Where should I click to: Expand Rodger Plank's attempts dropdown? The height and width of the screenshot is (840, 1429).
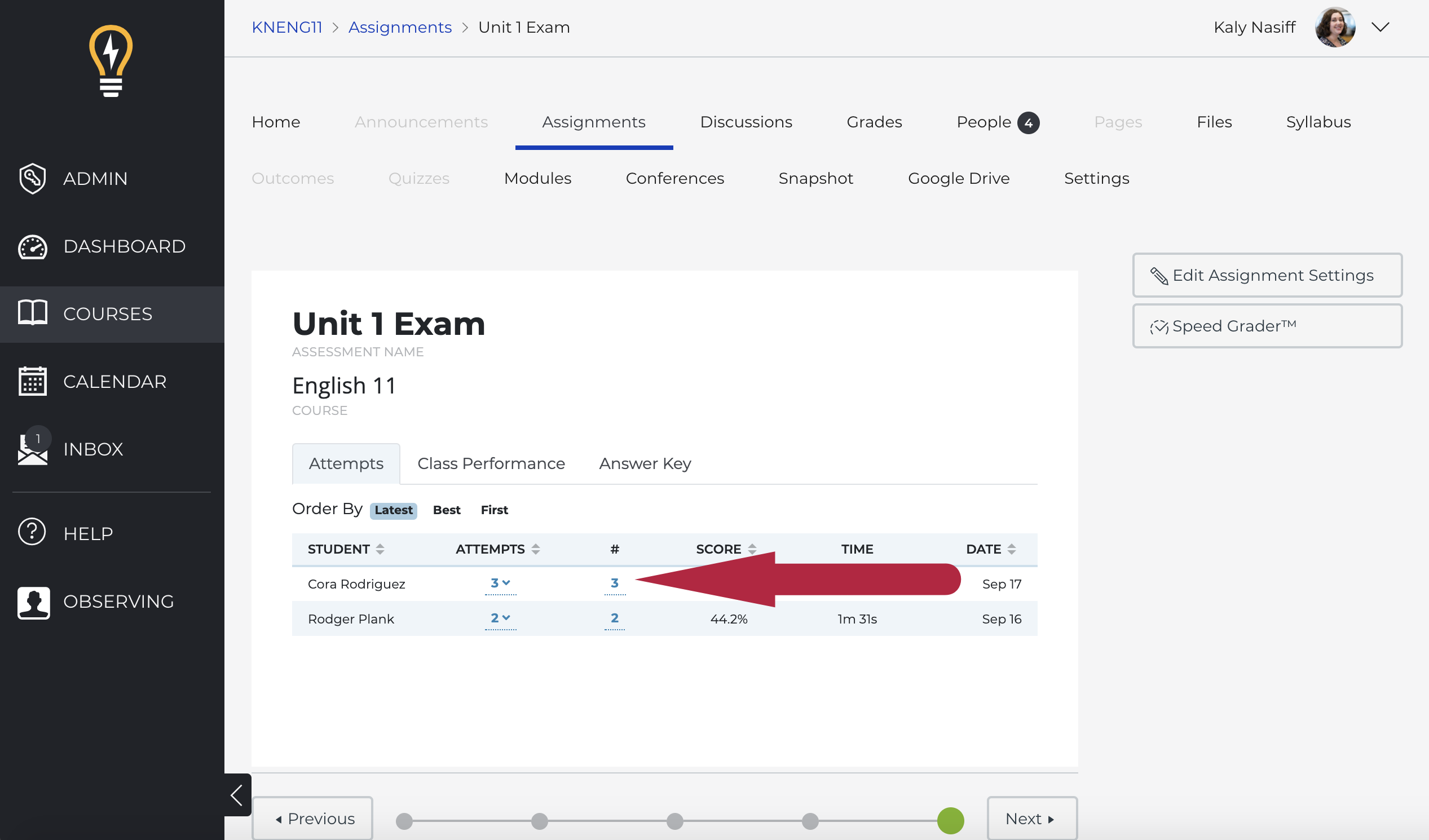coord(501,618)
